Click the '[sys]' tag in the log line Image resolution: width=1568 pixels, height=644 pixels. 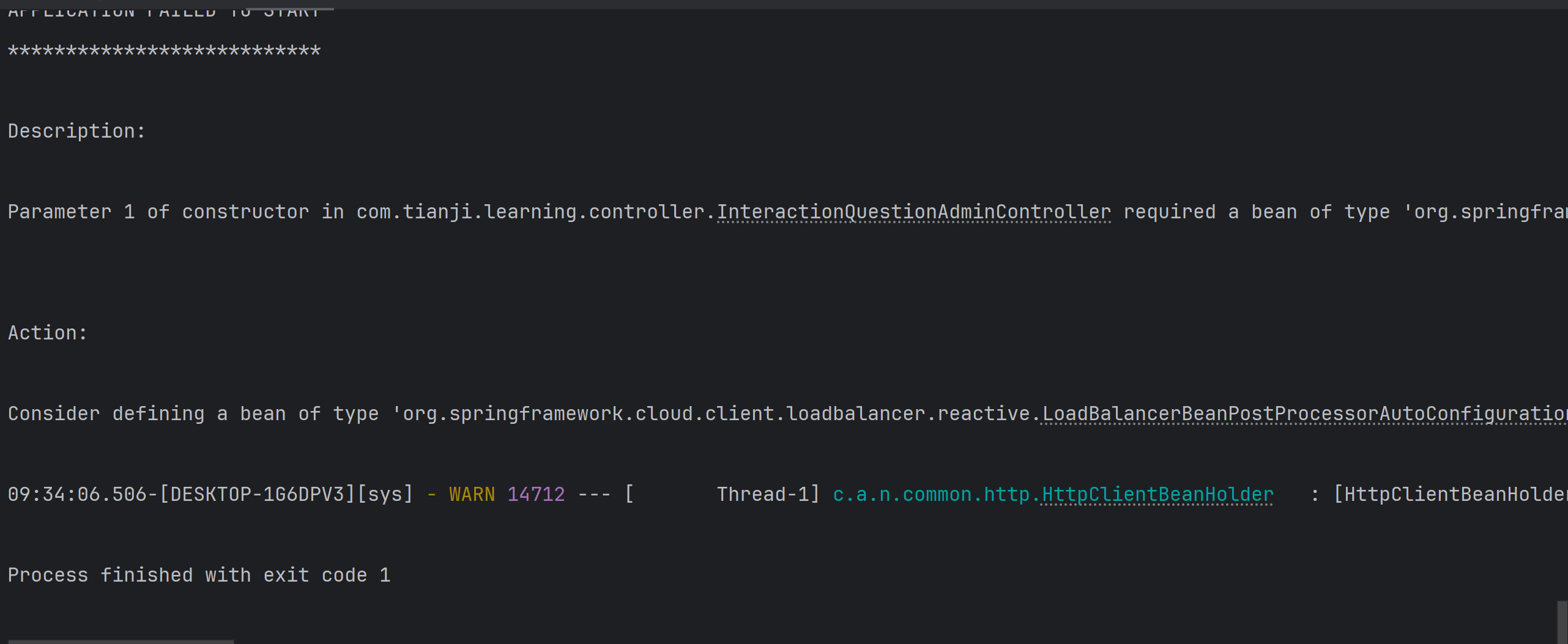(385, 494)
